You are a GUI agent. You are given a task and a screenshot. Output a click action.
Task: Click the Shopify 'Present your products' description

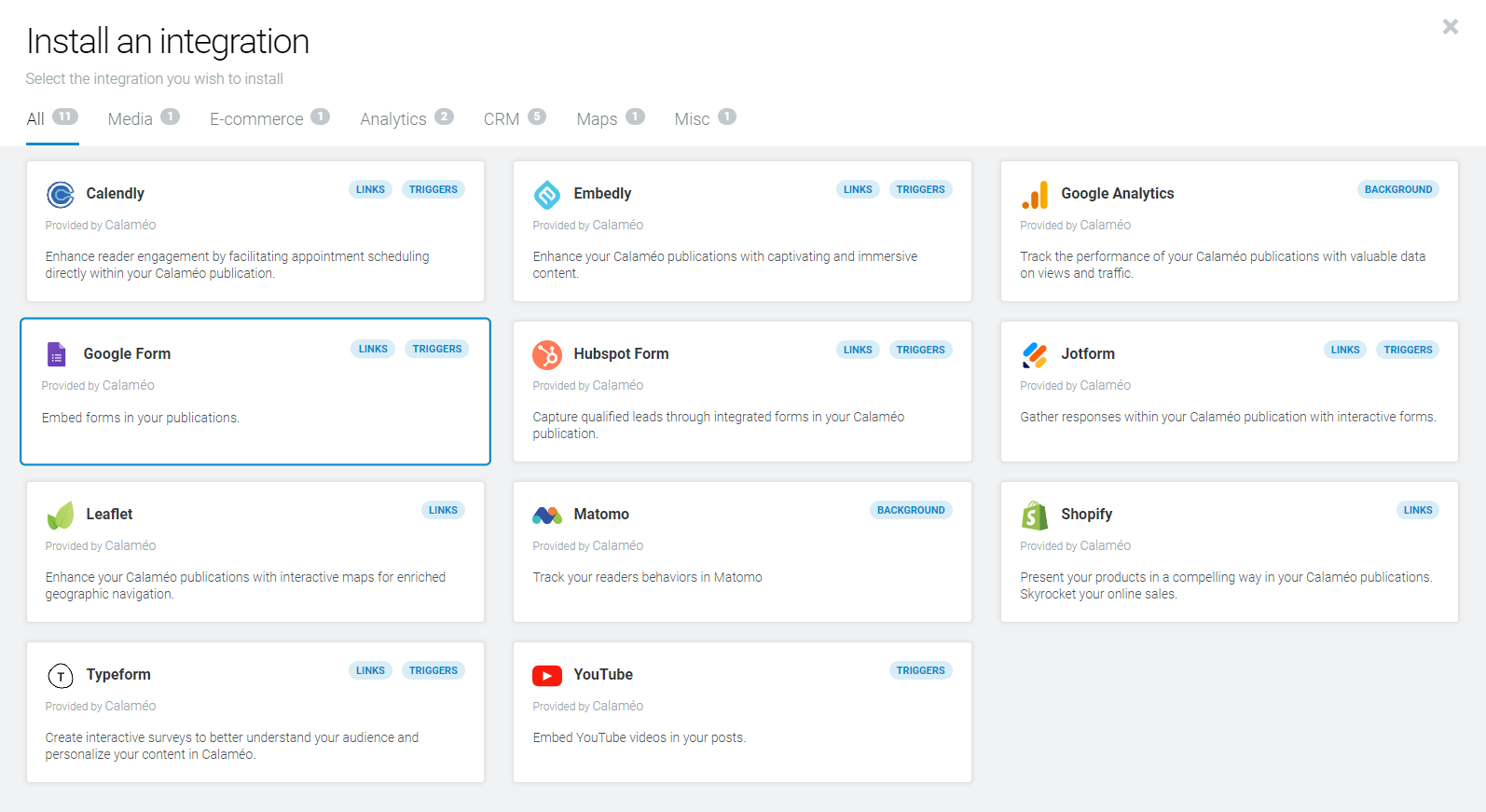click(1226, 585)
